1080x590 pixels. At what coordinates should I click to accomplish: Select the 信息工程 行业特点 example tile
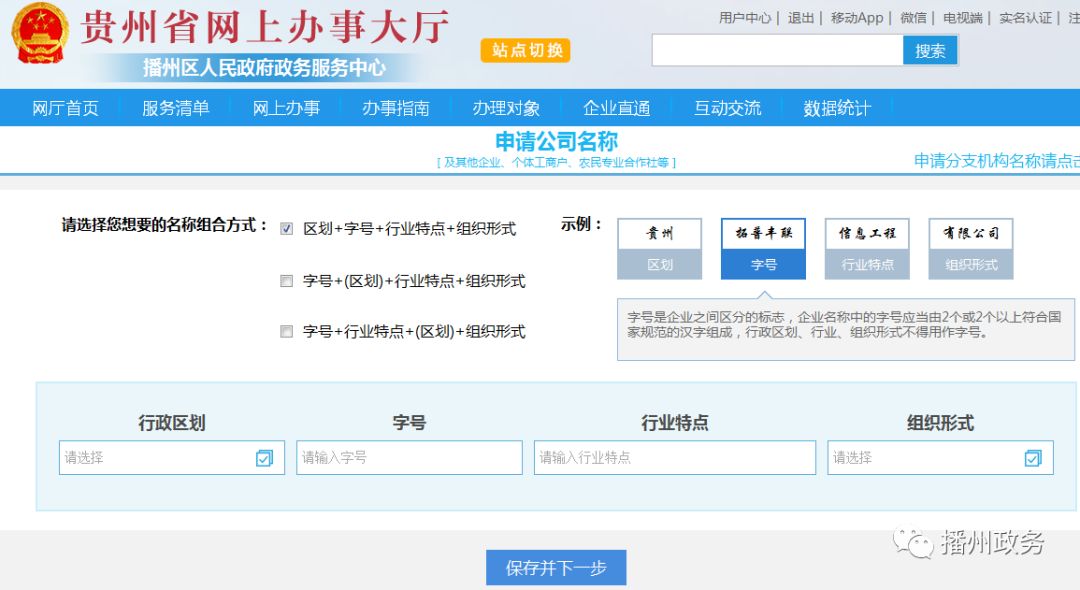867,248
